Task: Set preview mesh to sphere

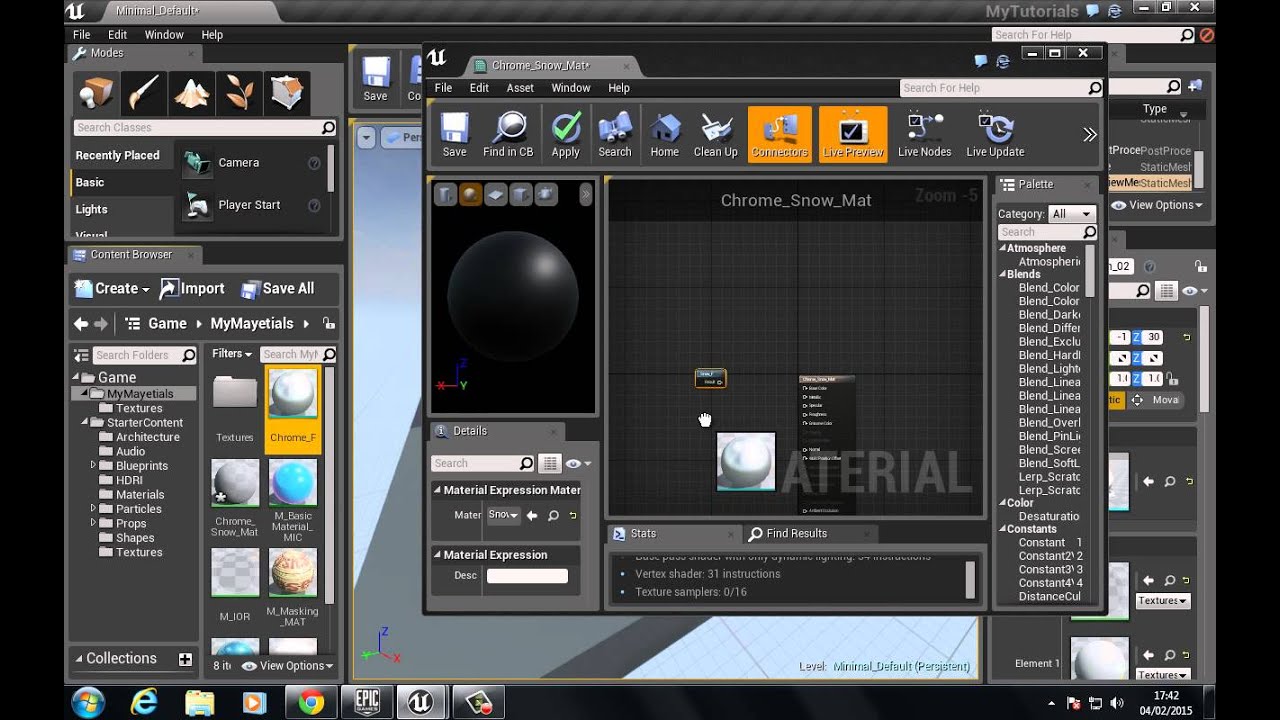Action: pyautogui.click(x=470, y=195)
